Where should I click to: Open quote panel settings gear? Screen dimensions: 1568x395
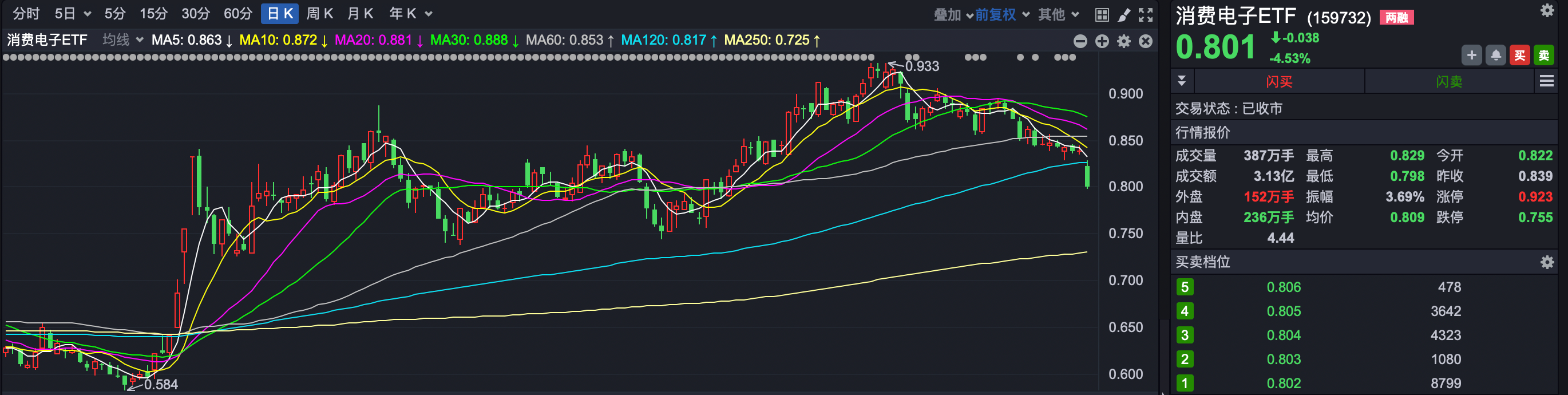click(x=1547, y=10)
